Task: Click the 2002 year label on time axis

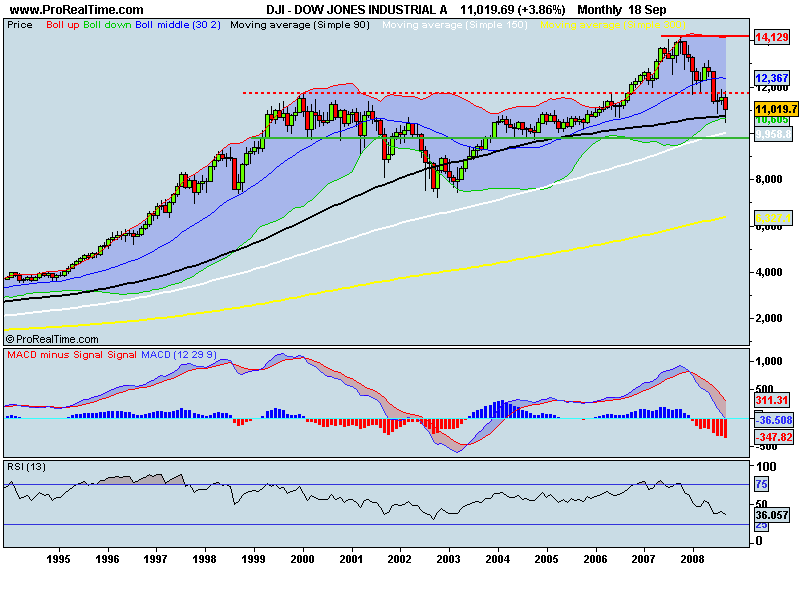Action: pyautogui.click(x=399, y=559)
